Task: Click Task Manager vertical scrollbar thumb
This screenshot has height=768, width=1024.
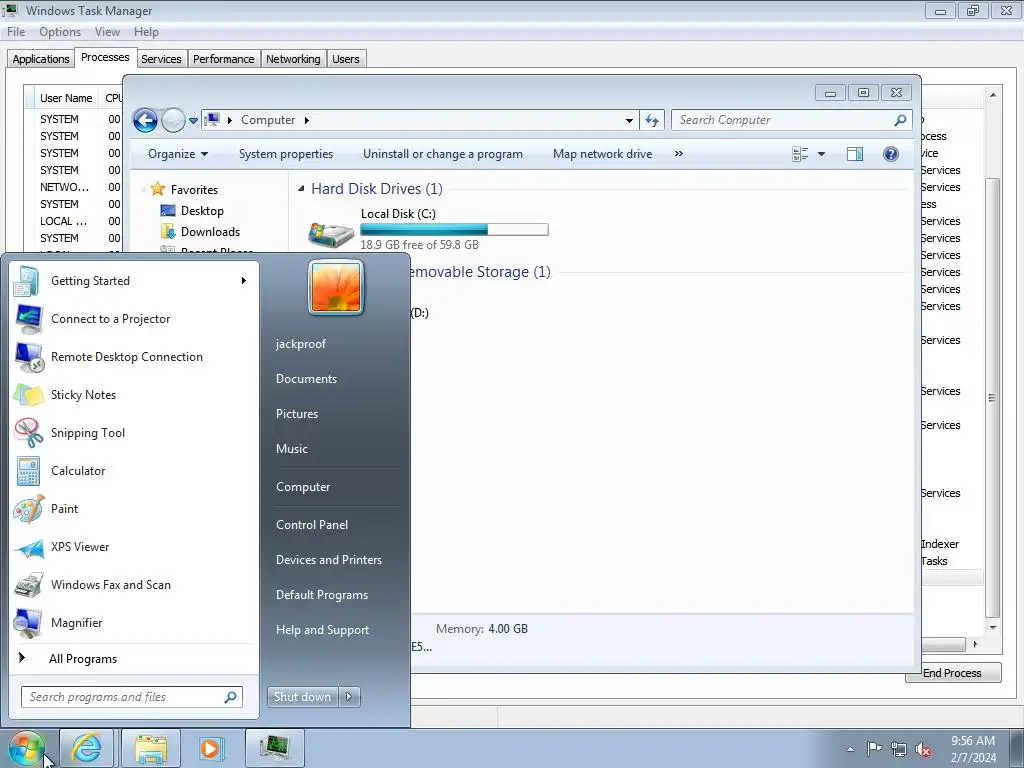Action: coord(992,398)
